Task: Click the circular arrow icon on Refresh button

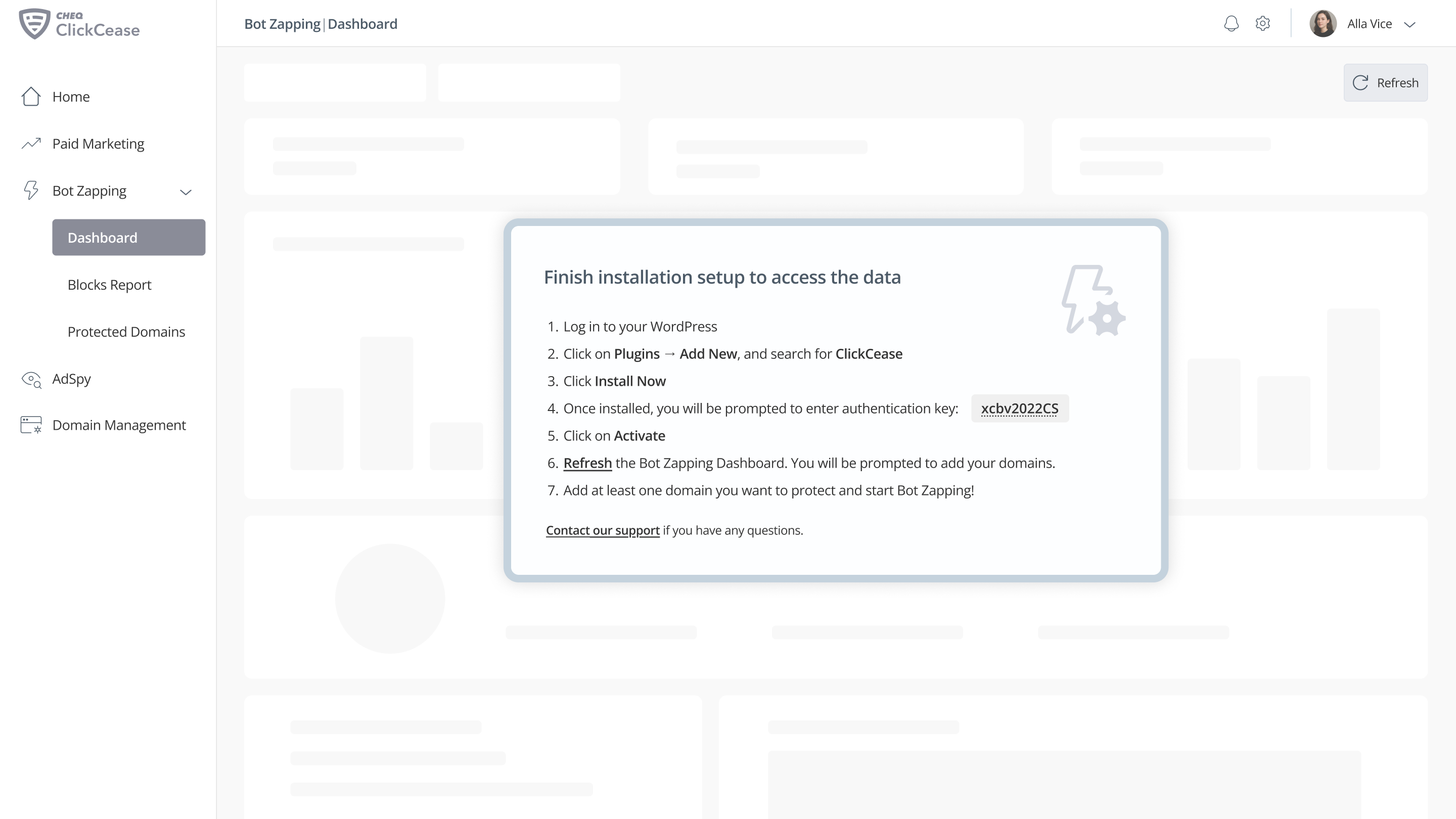Action: click(x=1360, y=82)
